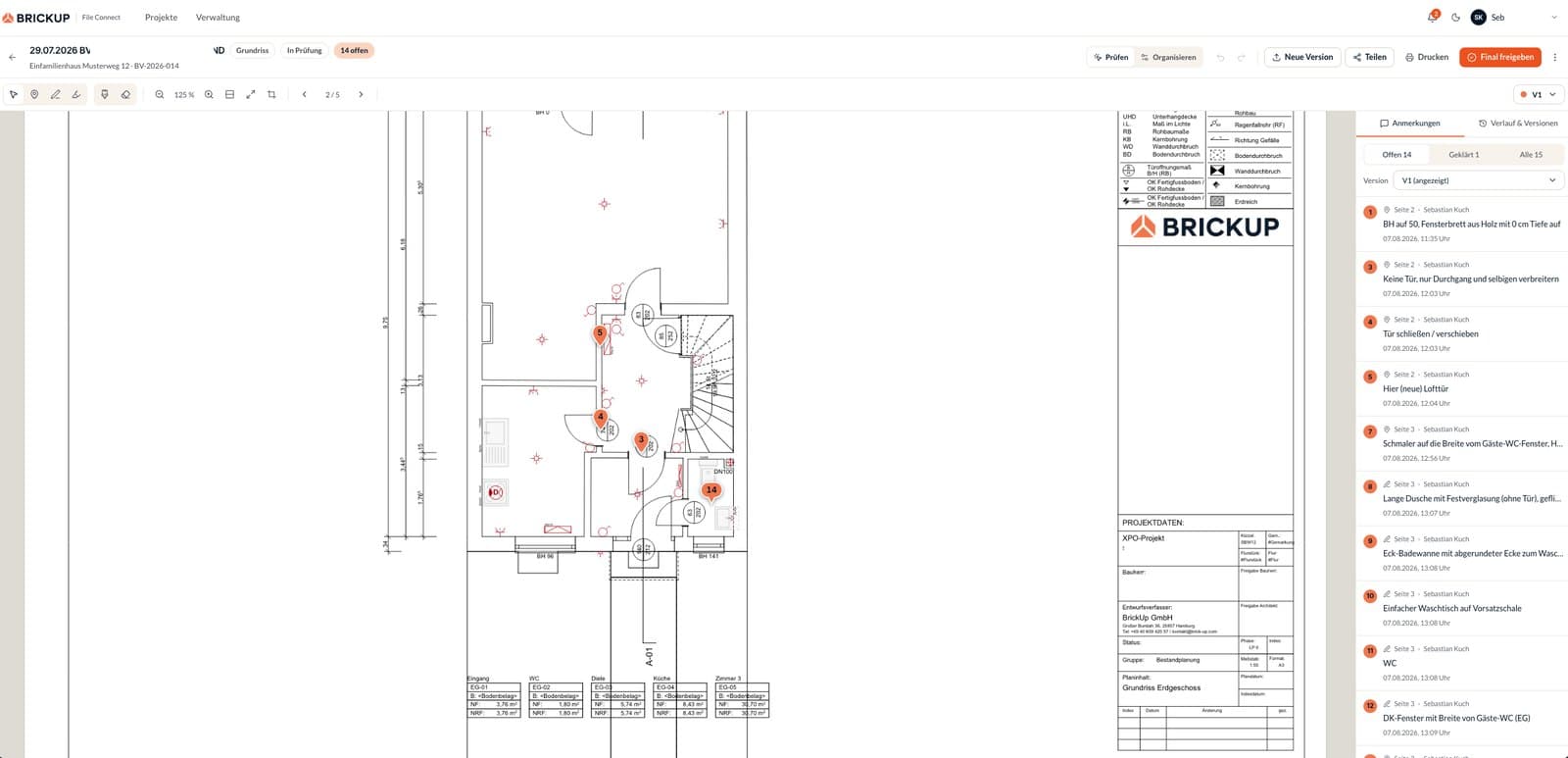Click the 'Neue Version' button
Viewport: 1568px width, 758px height.
[x=1301, y=57]
